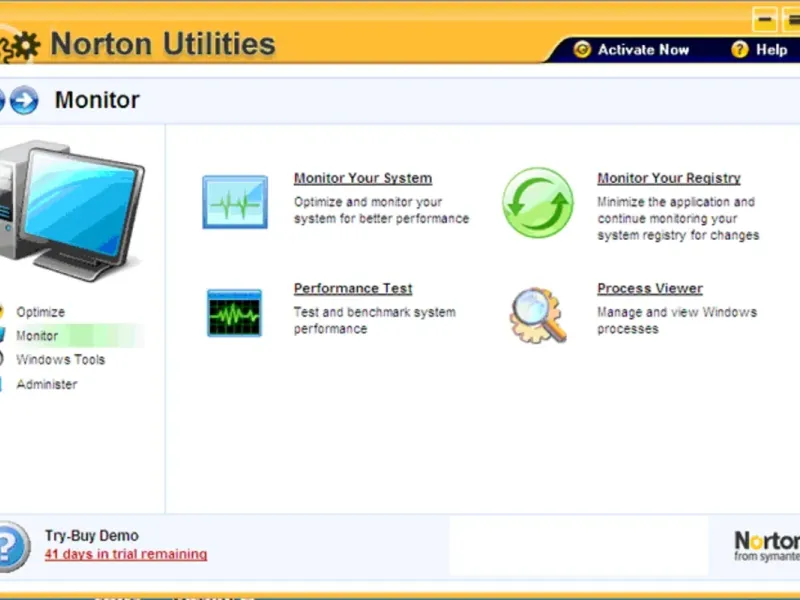
Task: Click the Activate Now button
Action: tap(632, 49)
